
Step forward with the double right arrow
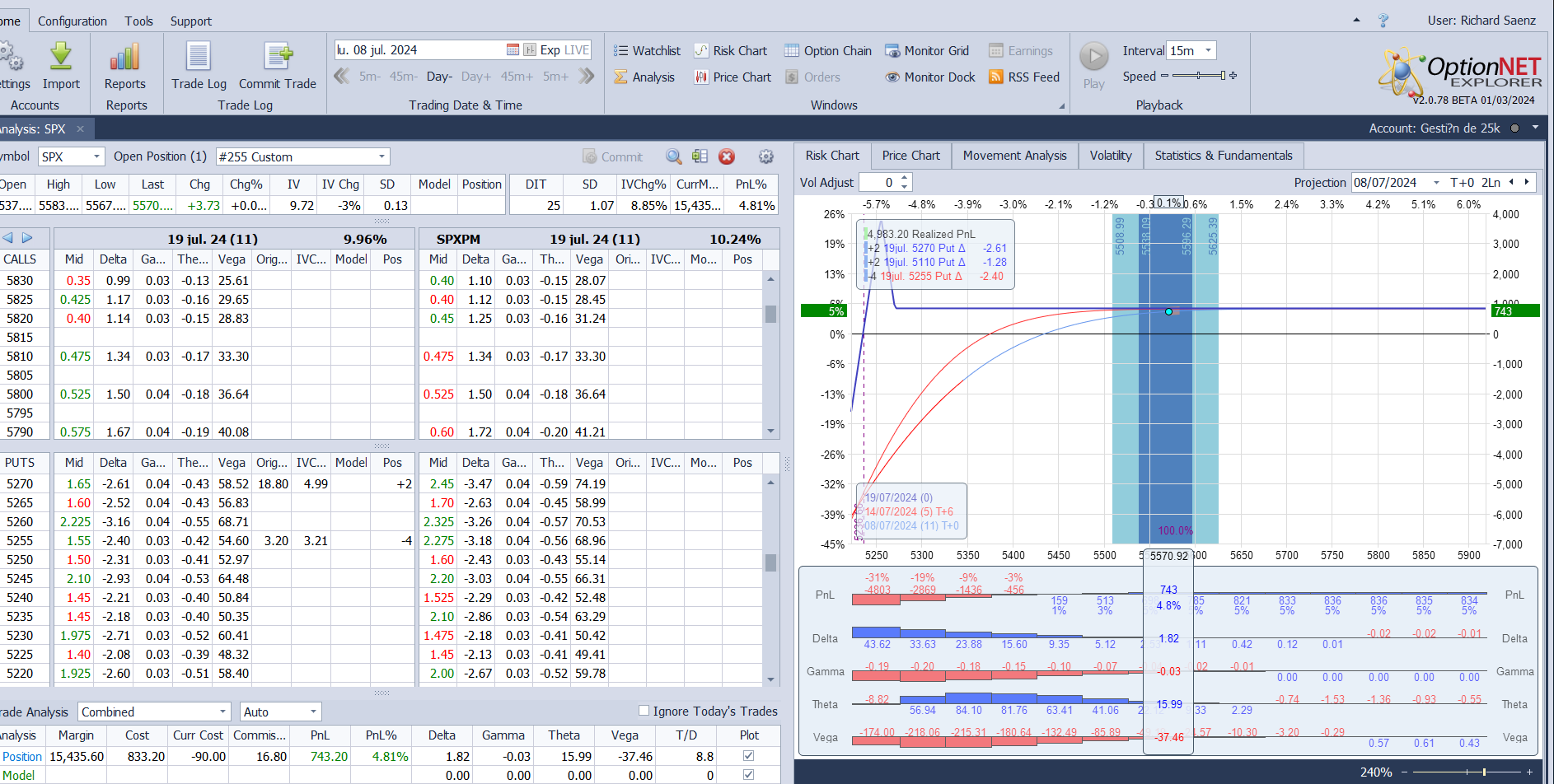(587, 77)
